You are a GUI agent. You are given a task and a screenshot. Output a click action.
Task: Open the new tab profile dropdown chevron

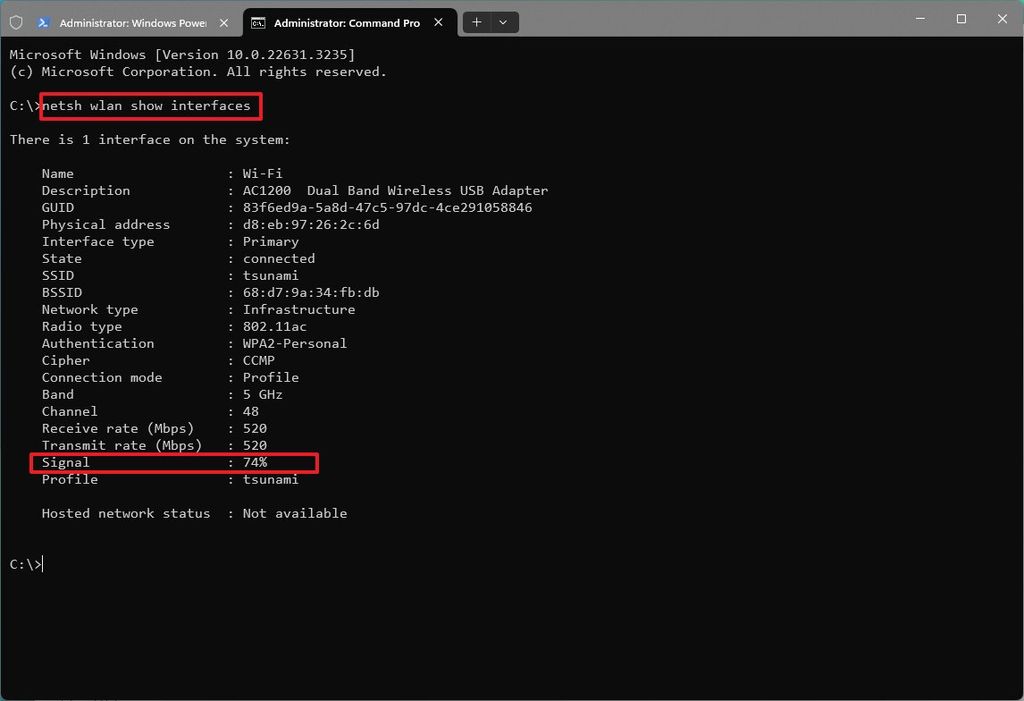coord(503,21)
